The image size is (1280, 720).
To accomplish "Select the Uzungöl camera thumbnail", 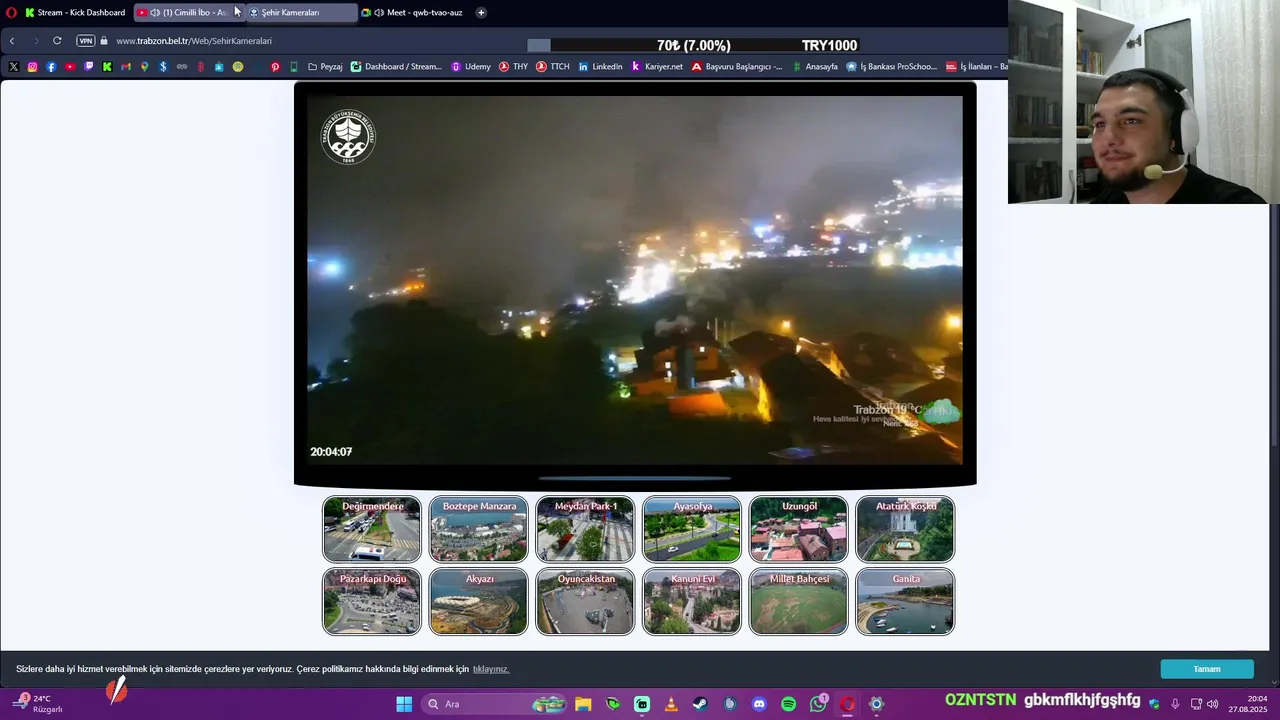I will (798, 529).
